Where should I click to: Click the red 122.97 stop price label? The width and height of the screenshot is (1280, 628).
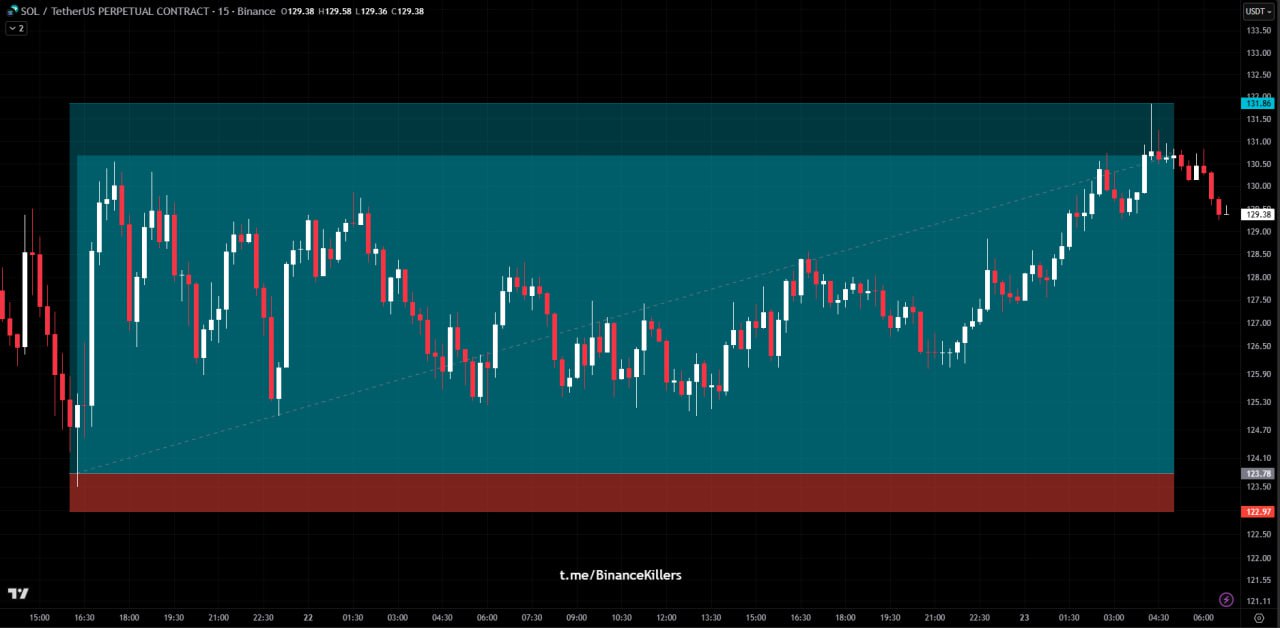pyautogui.click(x=1257, y=512)
